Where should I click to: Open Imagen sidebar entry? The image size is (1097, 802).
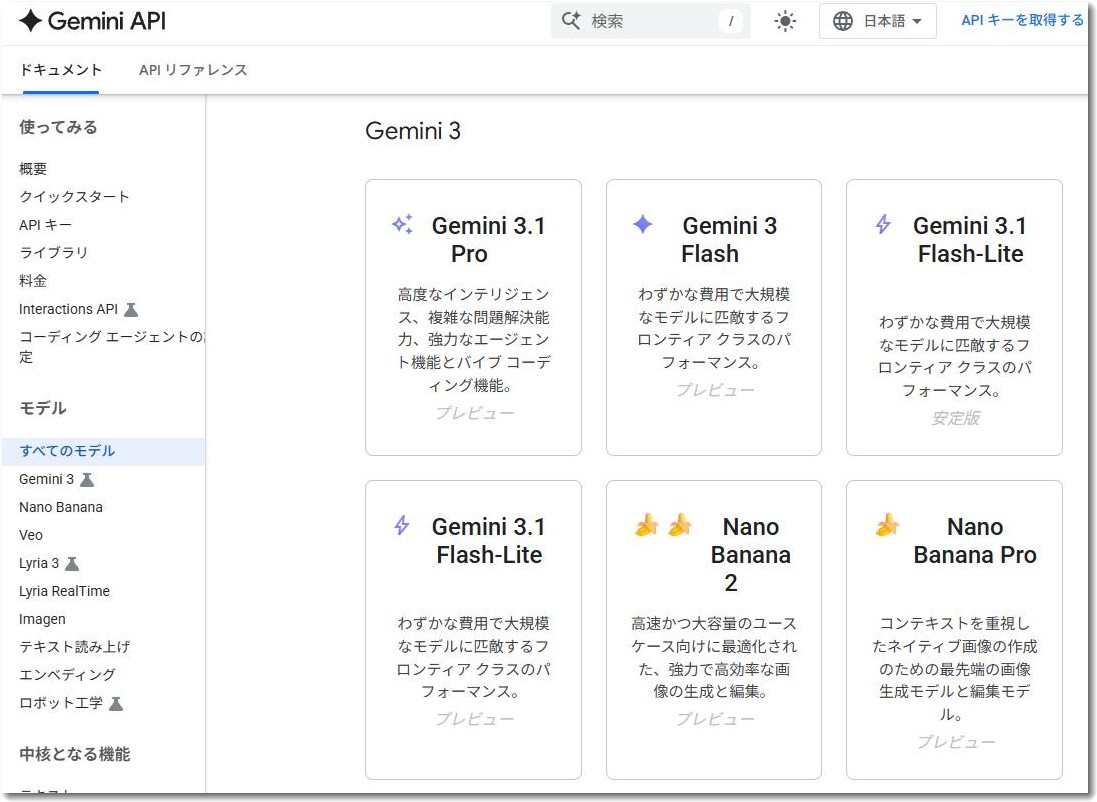42,619
